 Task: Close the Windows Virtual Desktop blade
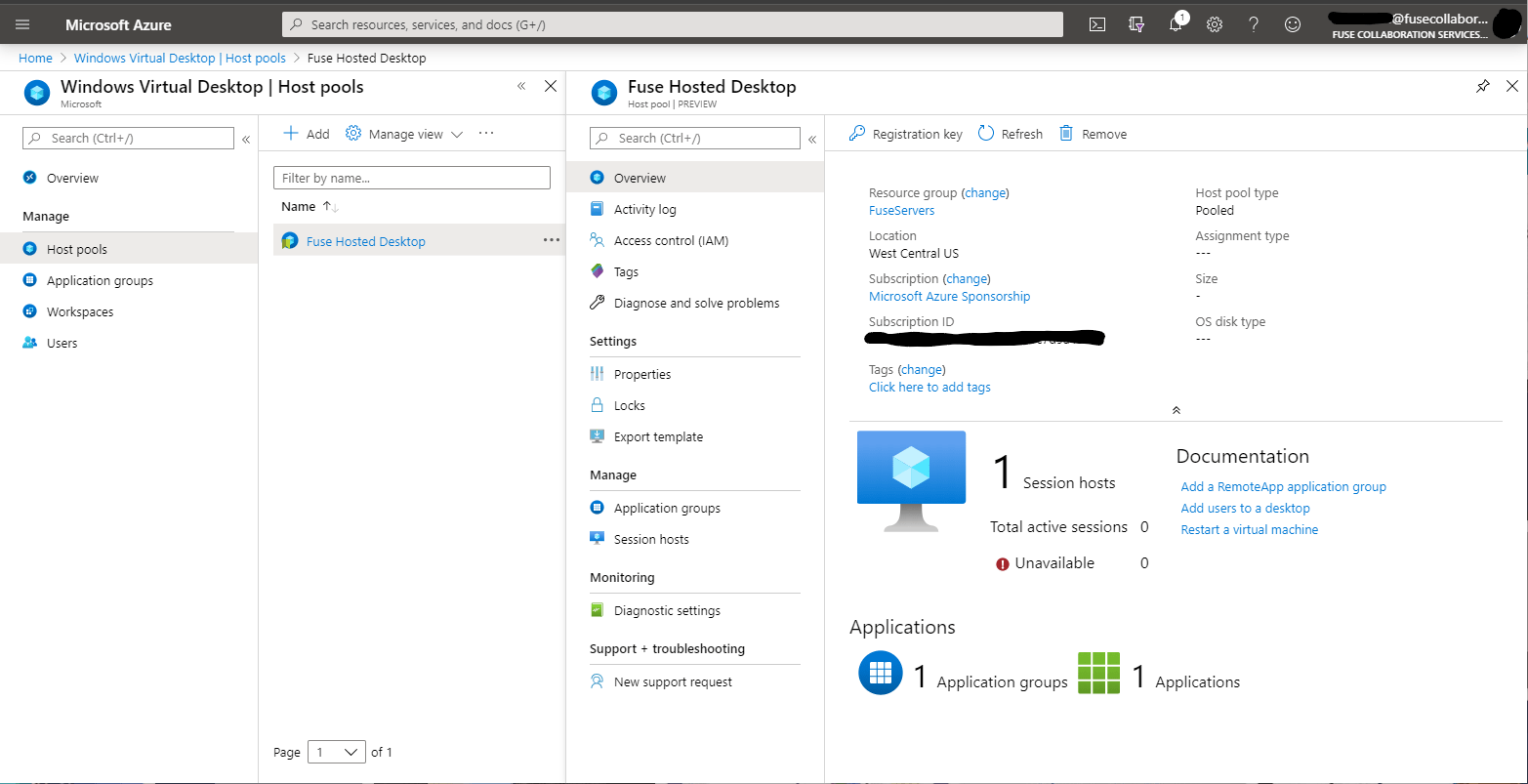pos(551,86)
